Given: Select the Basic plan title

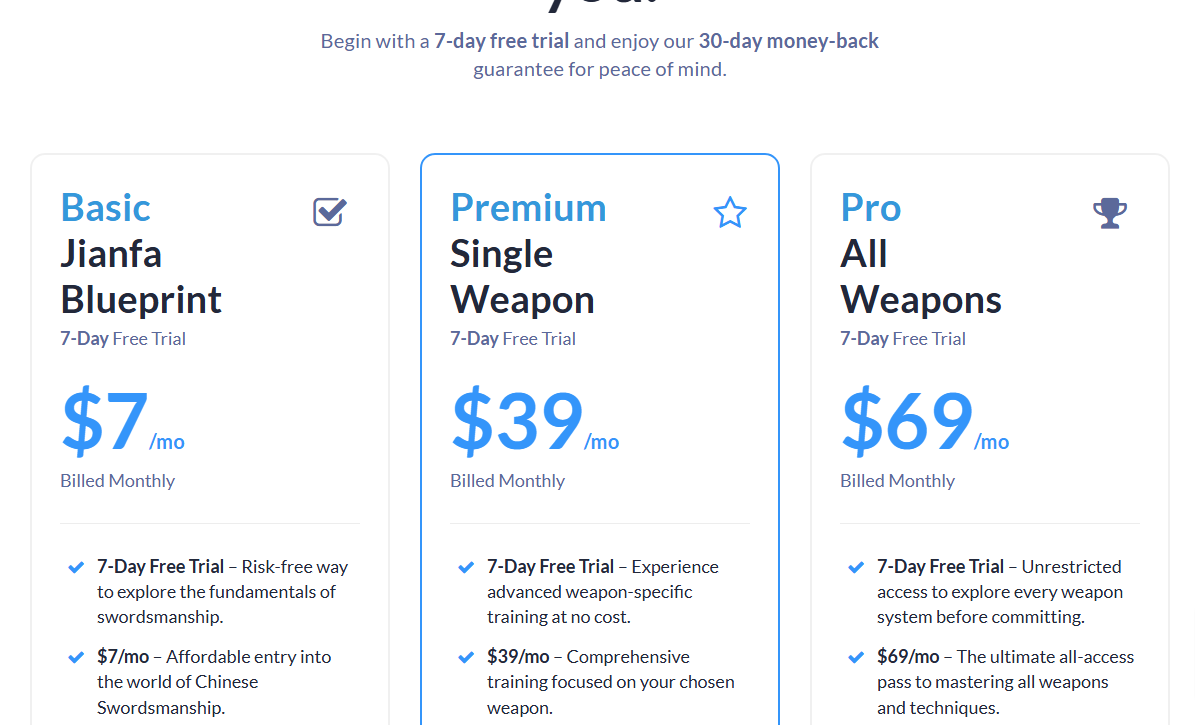Looking at the screenshot, I should 106,207.
